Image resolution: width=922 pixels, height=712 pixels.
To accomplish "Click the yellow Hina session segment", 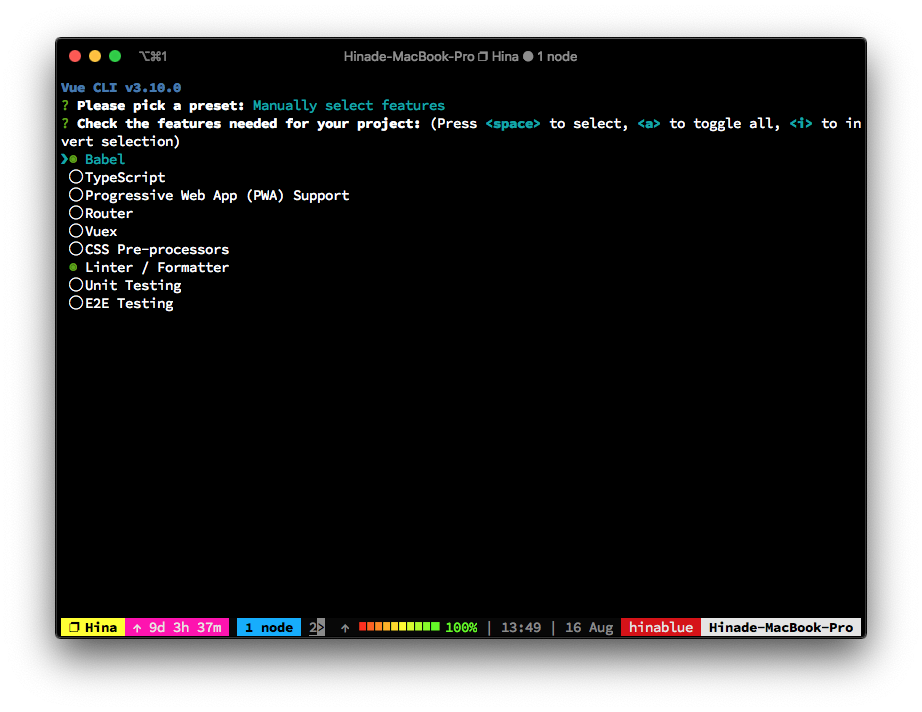I will coord(93,627).
